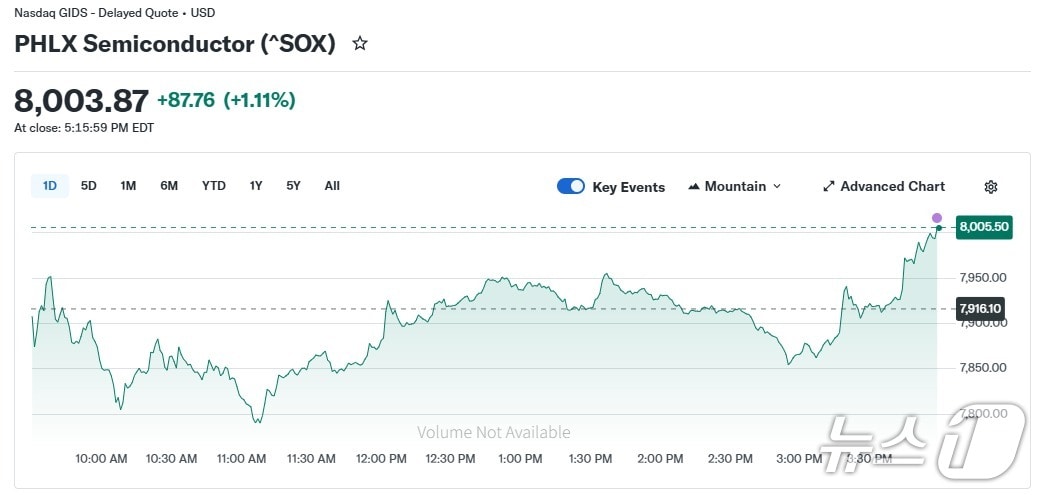This screenshot has width=1041, height=495.
Task: View the 1Y chart range
Action: tap(256, 186)
